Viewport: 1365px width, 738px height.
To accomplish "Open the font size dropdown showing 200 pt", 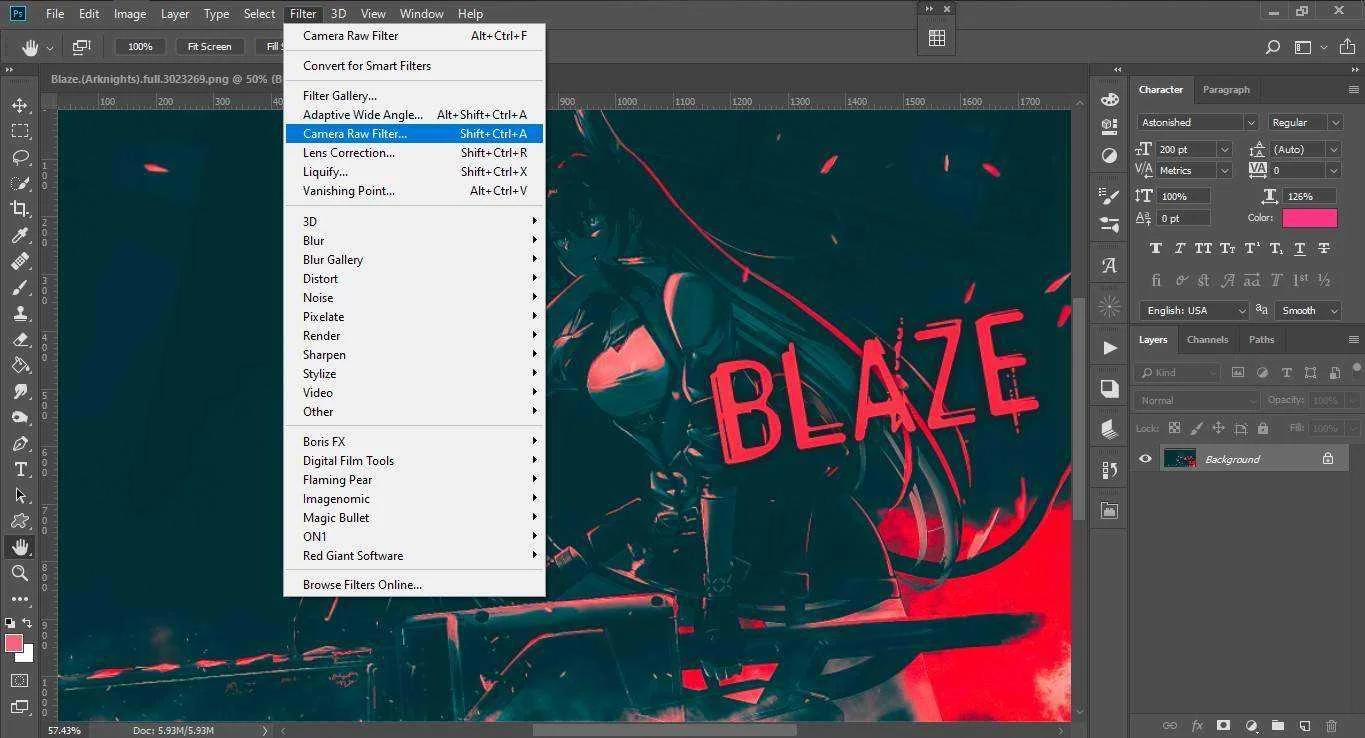I will [1224, 149].
